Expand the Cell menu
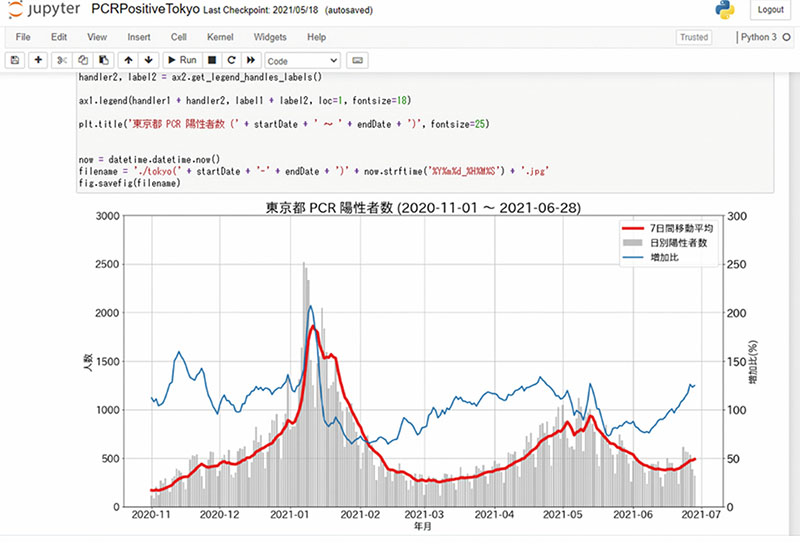The image size is (800, 550). tap(178, 37)
